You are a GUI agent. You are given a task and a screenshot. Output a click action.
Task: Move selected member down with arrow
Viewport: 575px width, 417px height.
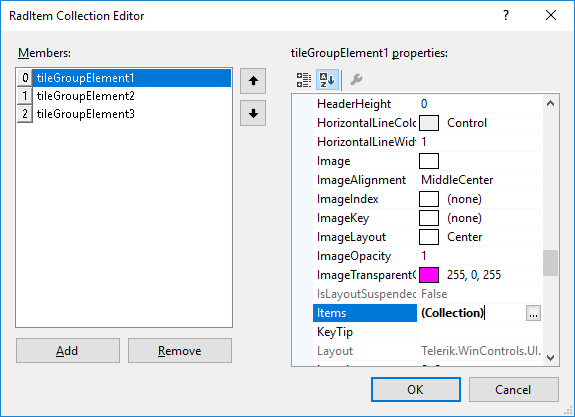click(253, 113)
